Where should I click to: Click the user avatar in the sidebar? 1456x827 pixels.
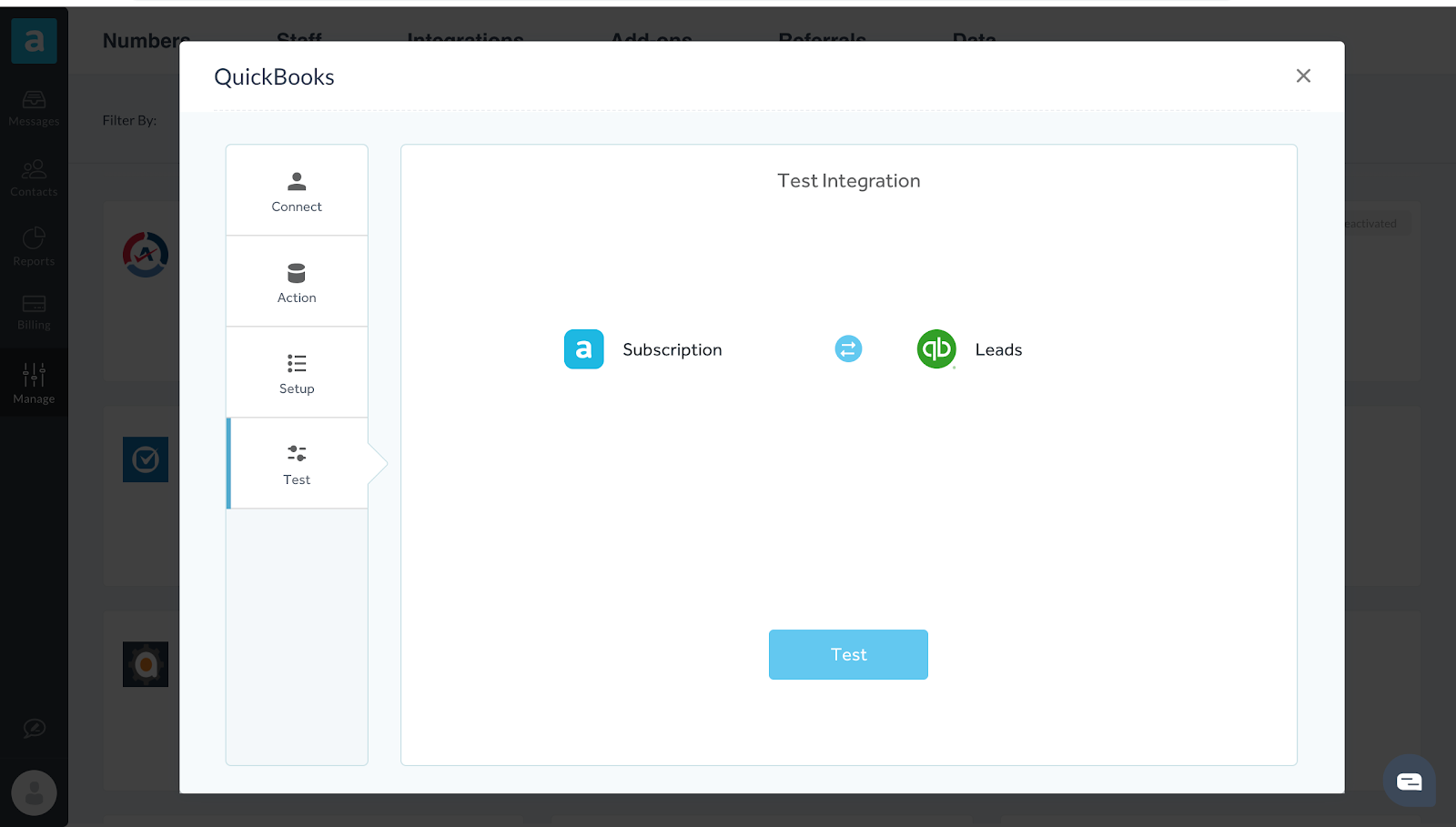click(34, 793)
